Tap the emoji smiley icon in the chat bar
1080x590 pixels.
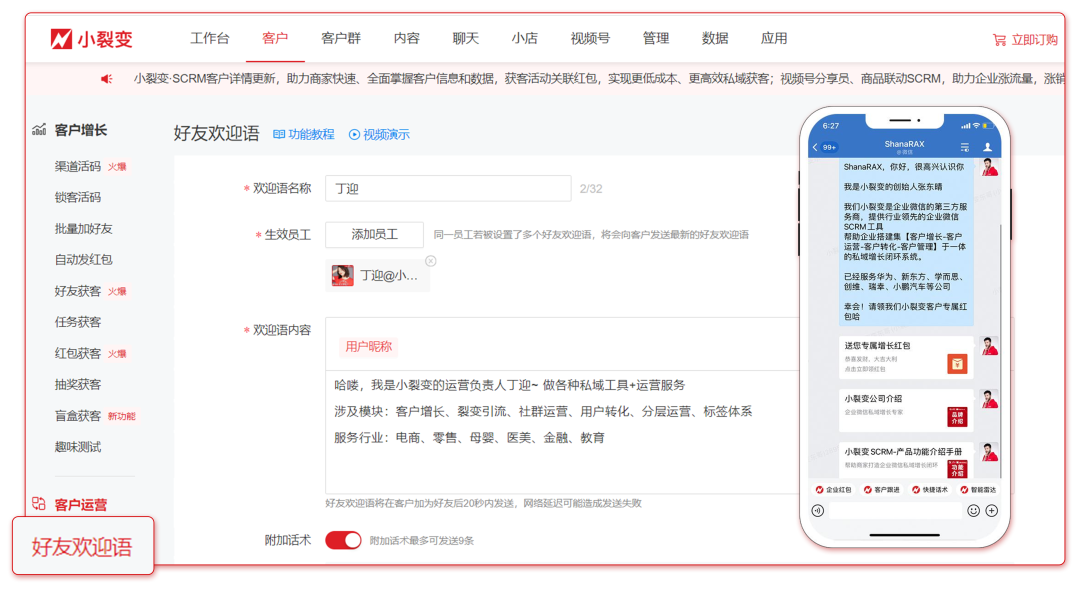(x=973, y=510)
